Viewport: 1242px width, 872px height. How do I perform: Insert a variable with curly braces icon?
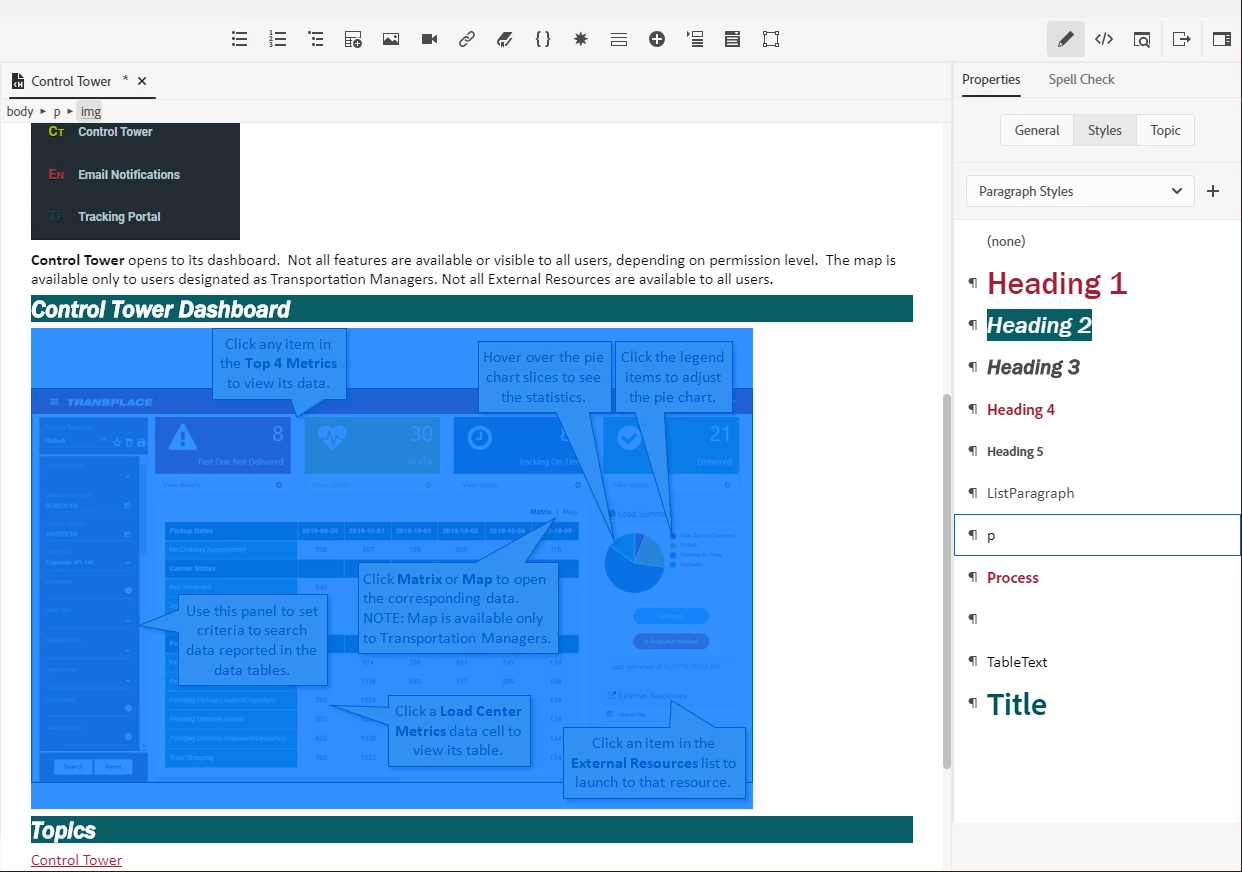click(x=543, y=39)
